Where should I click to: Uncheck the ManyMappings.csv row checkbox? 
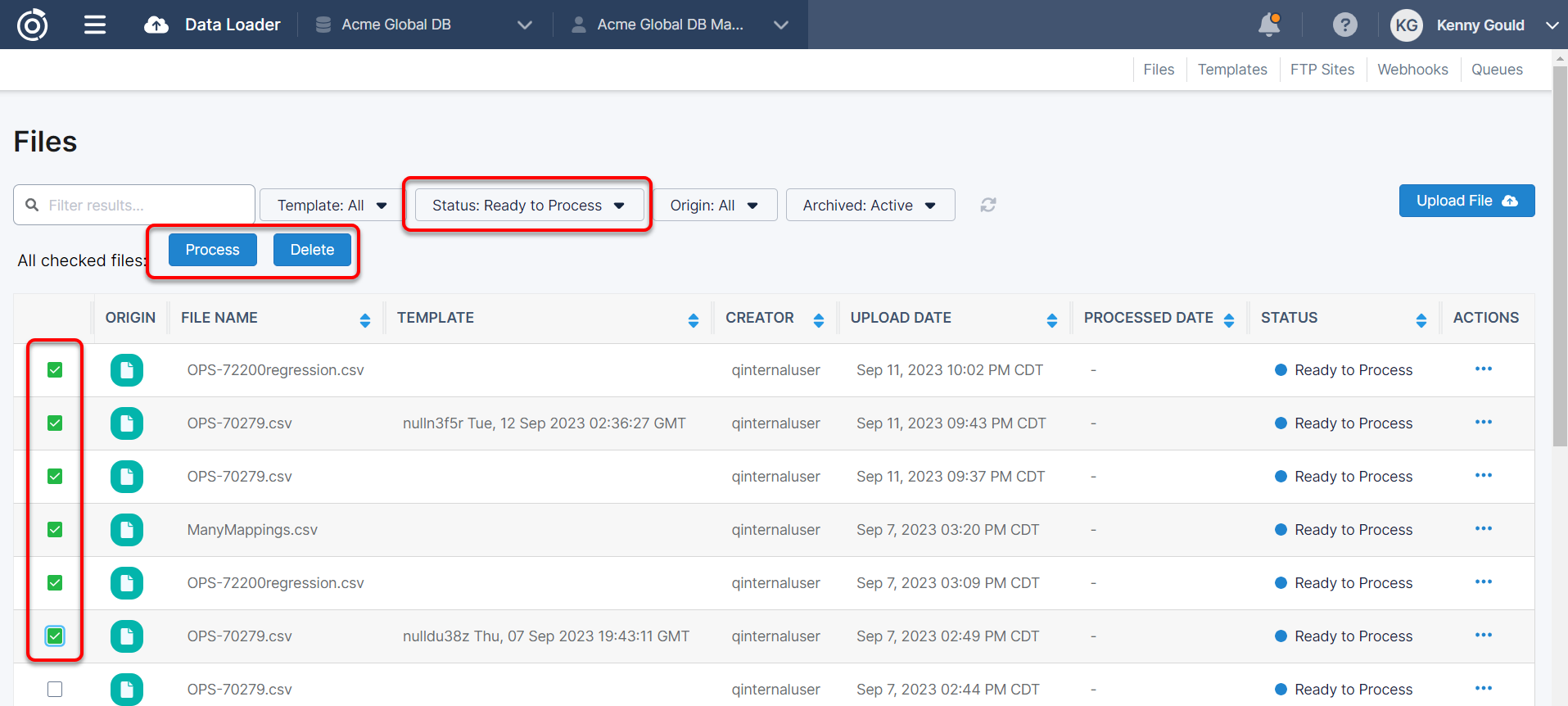point(55,530)
